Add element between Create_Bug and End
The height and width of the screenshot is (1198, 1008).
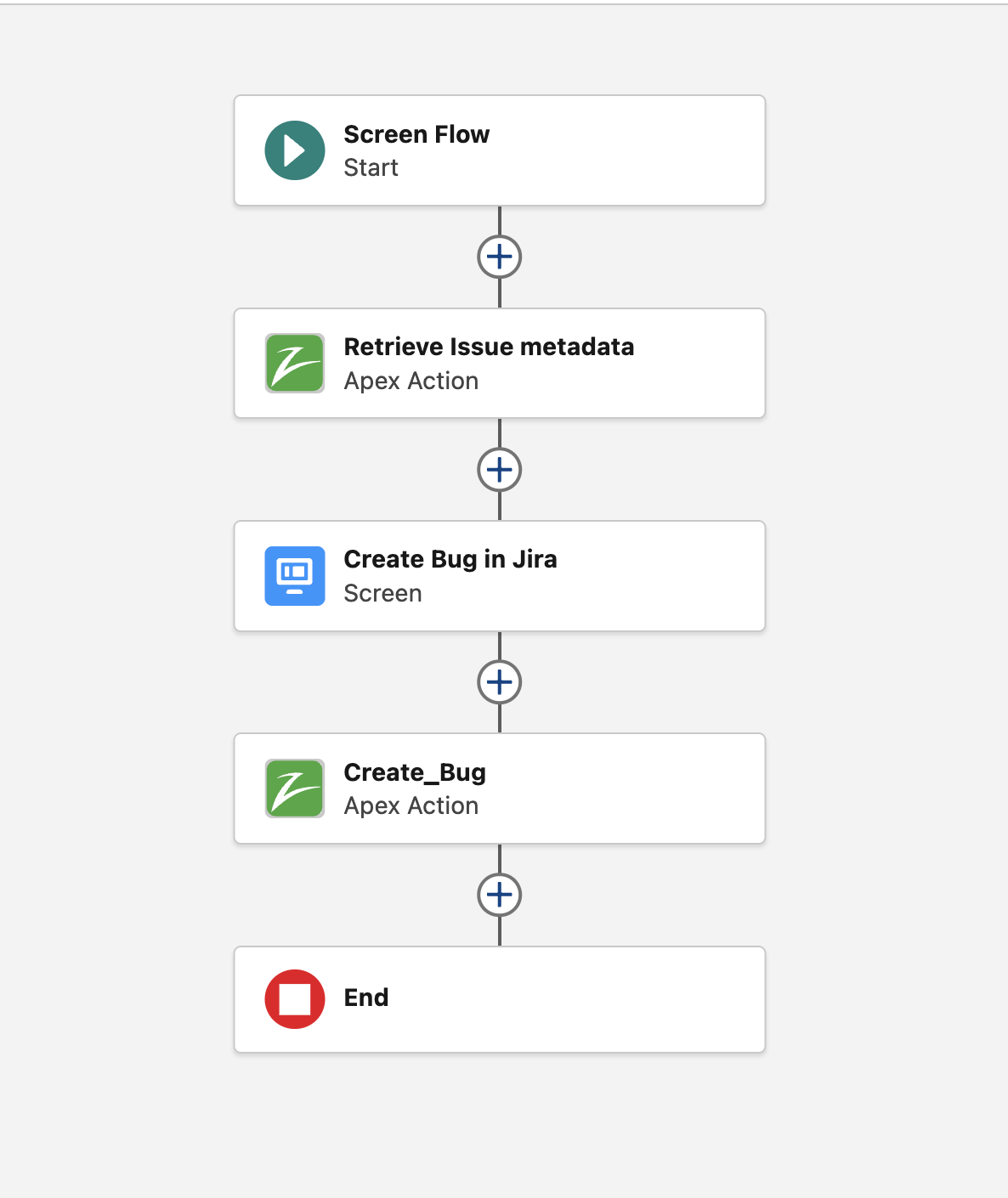500,895
